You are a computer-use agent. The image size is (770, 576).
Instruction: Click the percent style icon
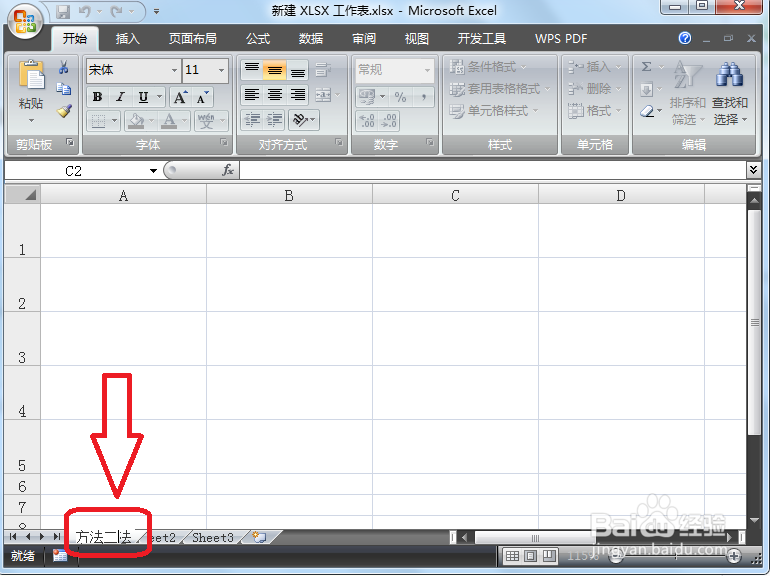tap(401, 97)
